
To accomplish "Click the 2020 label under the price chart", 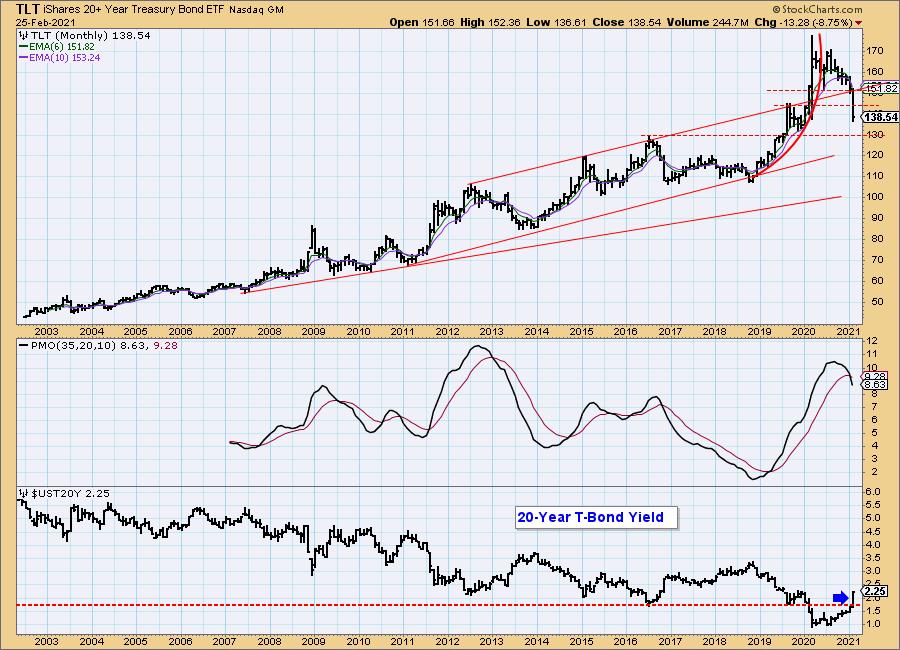I will point(803,331).
